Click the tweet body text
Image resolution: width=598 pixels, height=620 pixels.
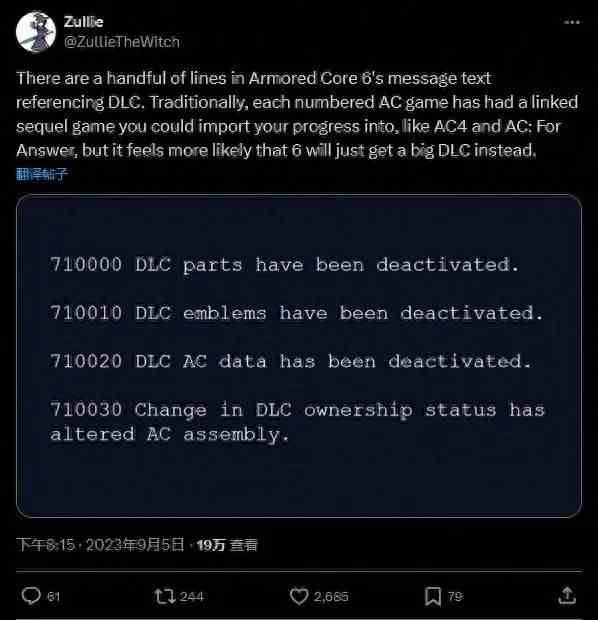tap(297, 114)
